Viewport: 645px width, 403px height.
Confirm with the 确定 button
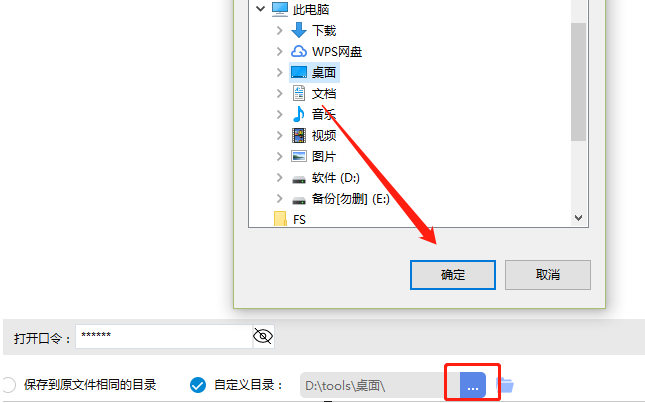pos(452,275)
